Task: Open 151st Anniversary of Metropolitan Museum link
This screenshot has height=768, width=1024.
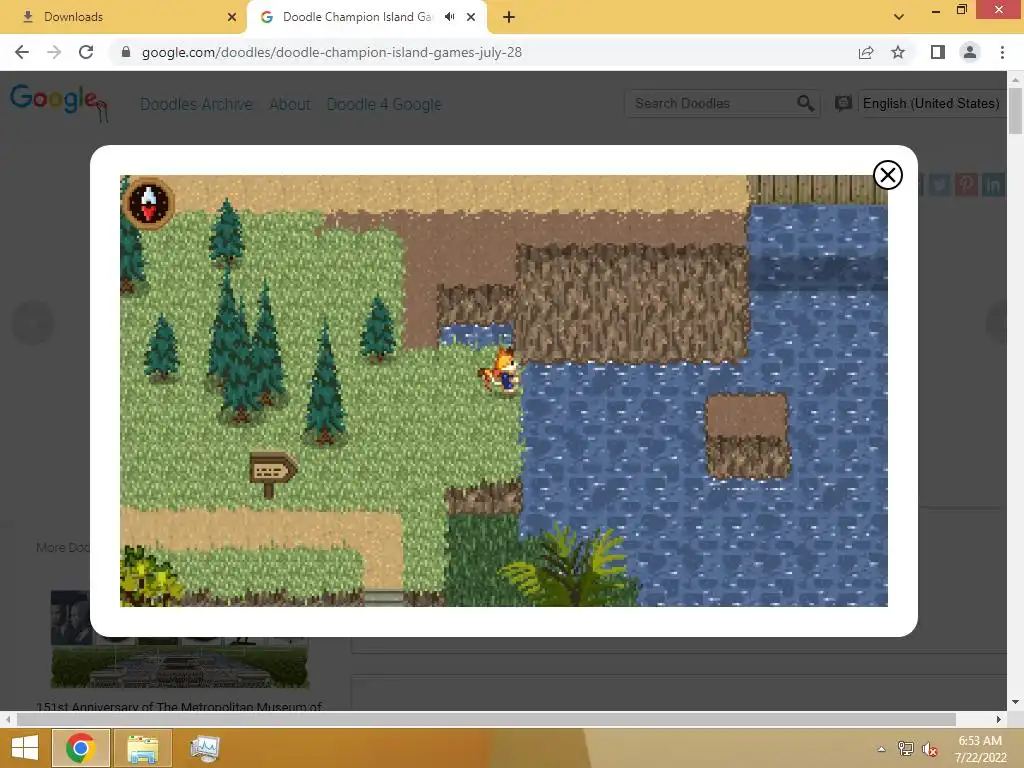Action: 179,706
